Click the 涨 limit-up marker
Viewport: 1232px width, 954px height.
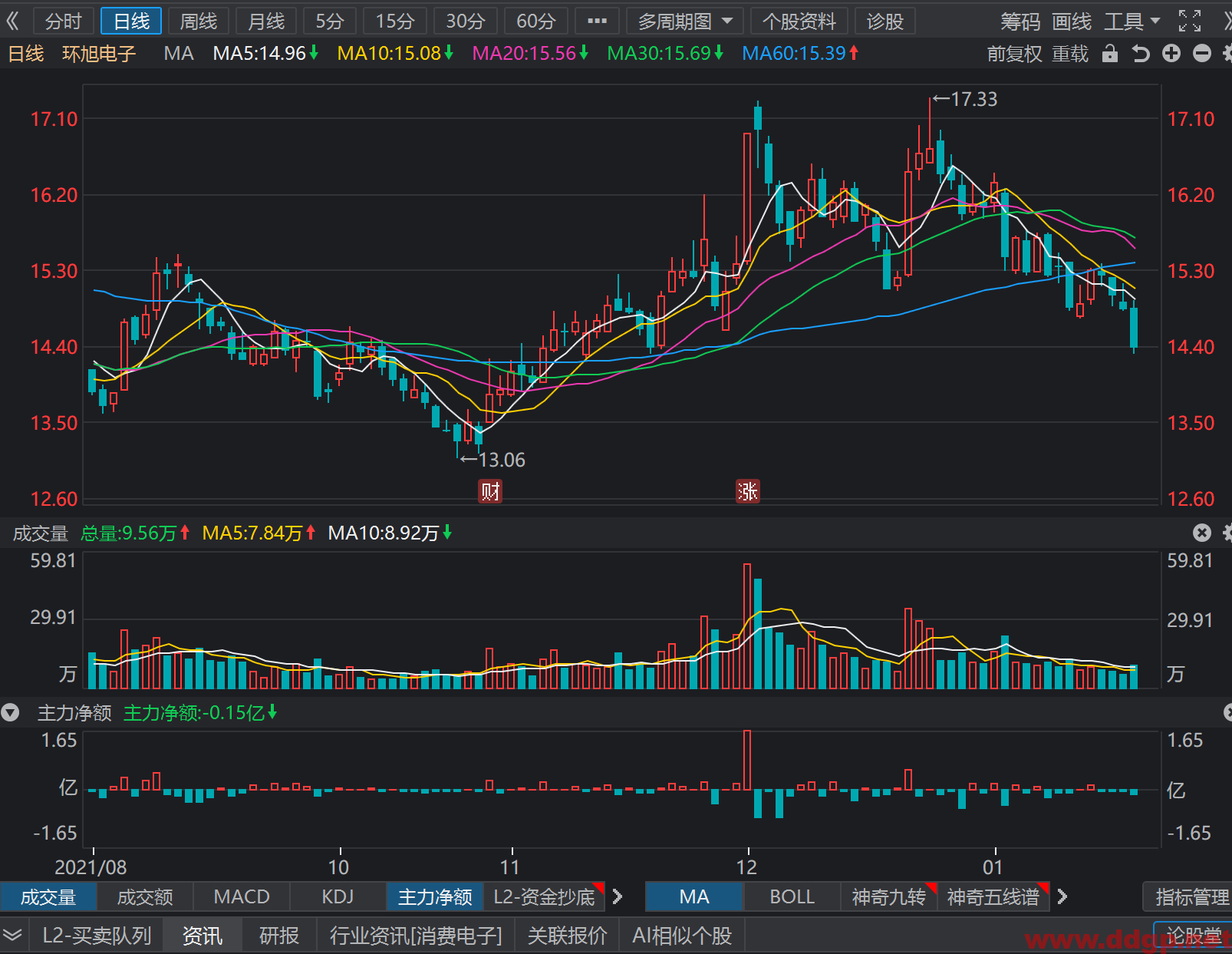(748, 491)
